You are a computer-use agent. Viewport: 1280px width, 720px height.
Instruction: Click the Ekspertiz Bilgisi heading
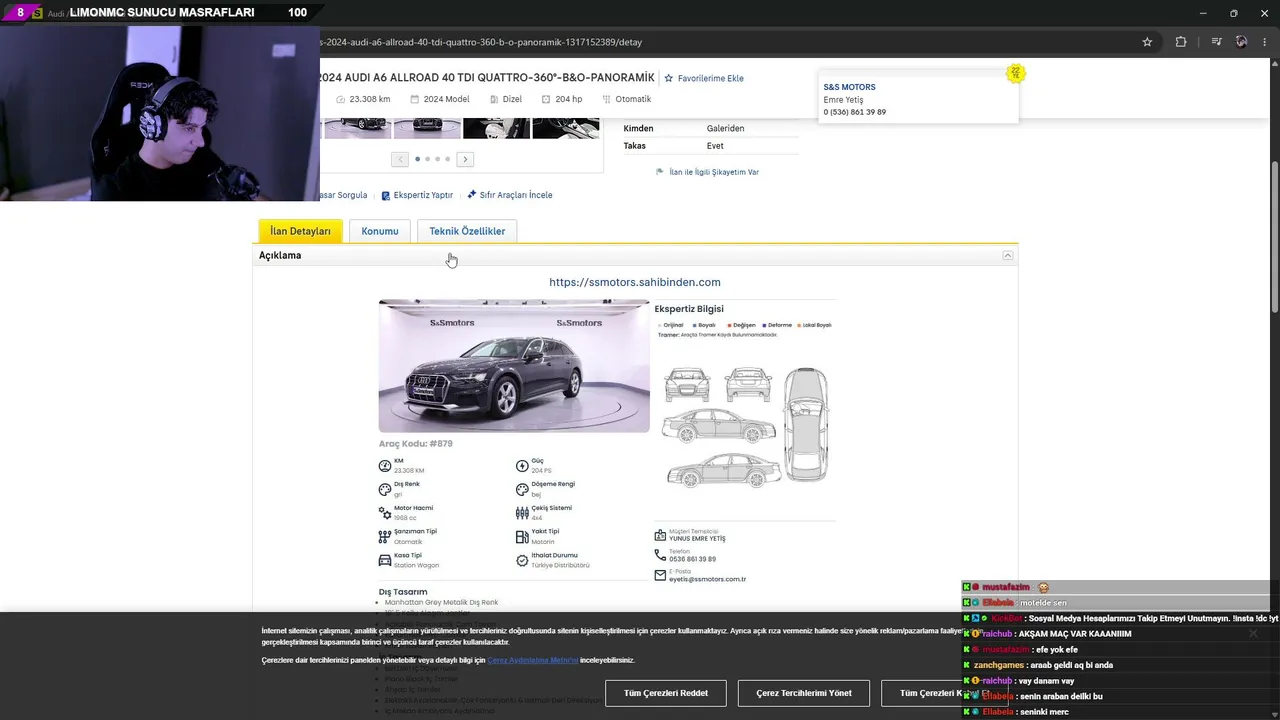coord(690,309)
